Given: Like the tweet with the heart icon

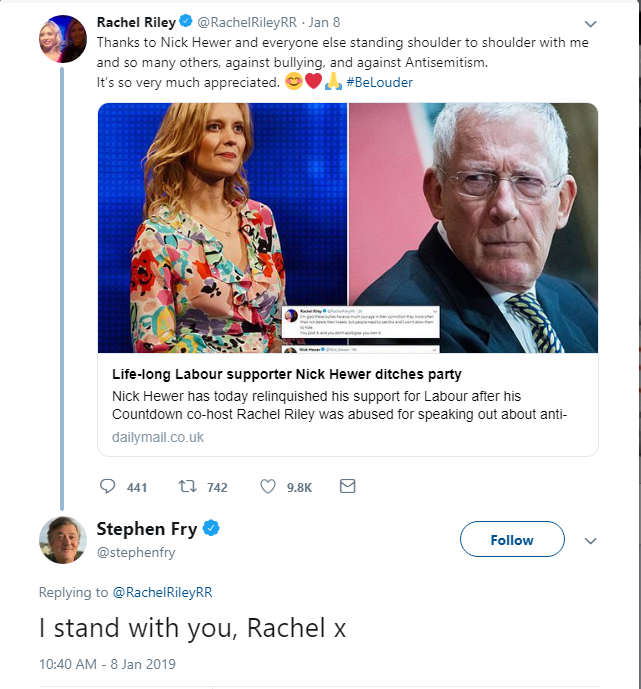Looking at the screenshot, I should point(268,487).
